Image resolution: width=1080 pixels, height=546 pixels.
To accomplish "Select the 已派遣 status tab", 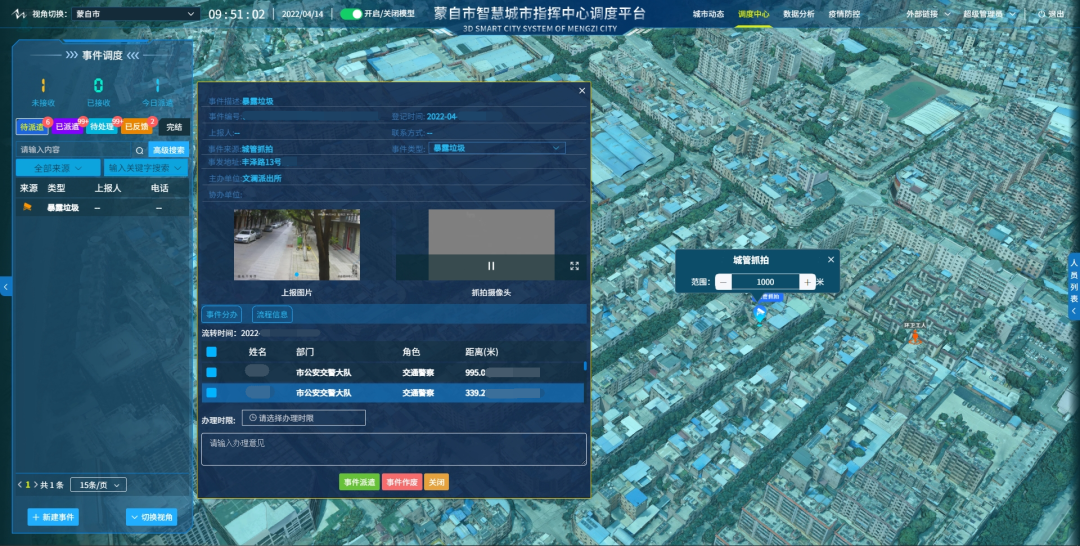I will [67, 127].
